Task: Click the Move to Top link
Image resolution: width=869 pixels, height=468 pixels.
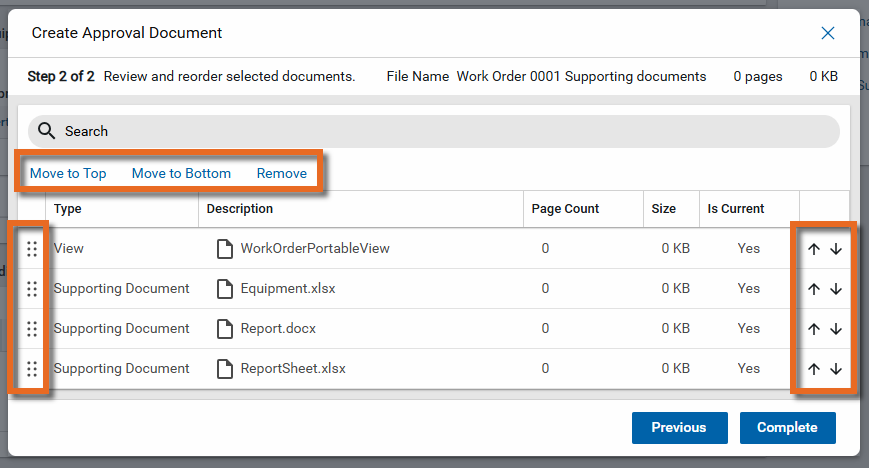Action: (68, 173)
